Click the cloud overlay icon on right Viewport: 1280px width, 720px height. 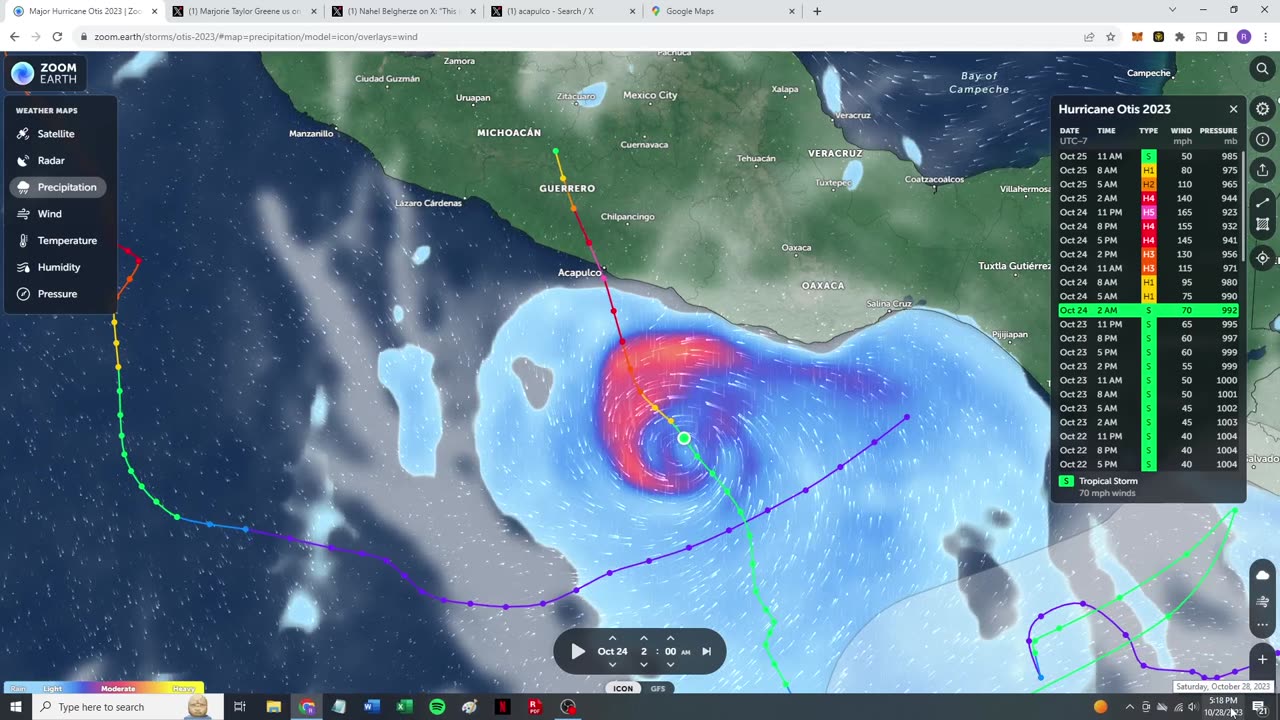click(x=1262, y=575)
